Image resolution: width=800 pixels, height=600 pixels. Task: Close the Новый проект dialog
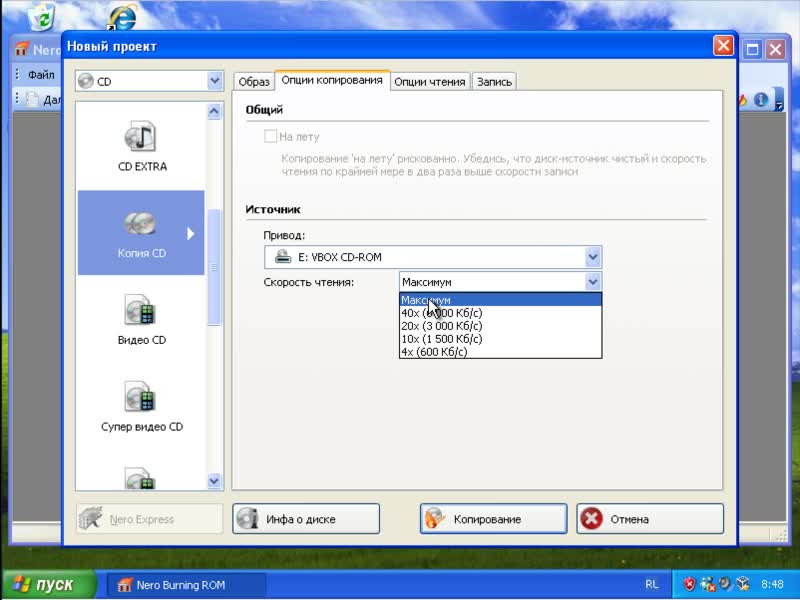click(723, 46)
